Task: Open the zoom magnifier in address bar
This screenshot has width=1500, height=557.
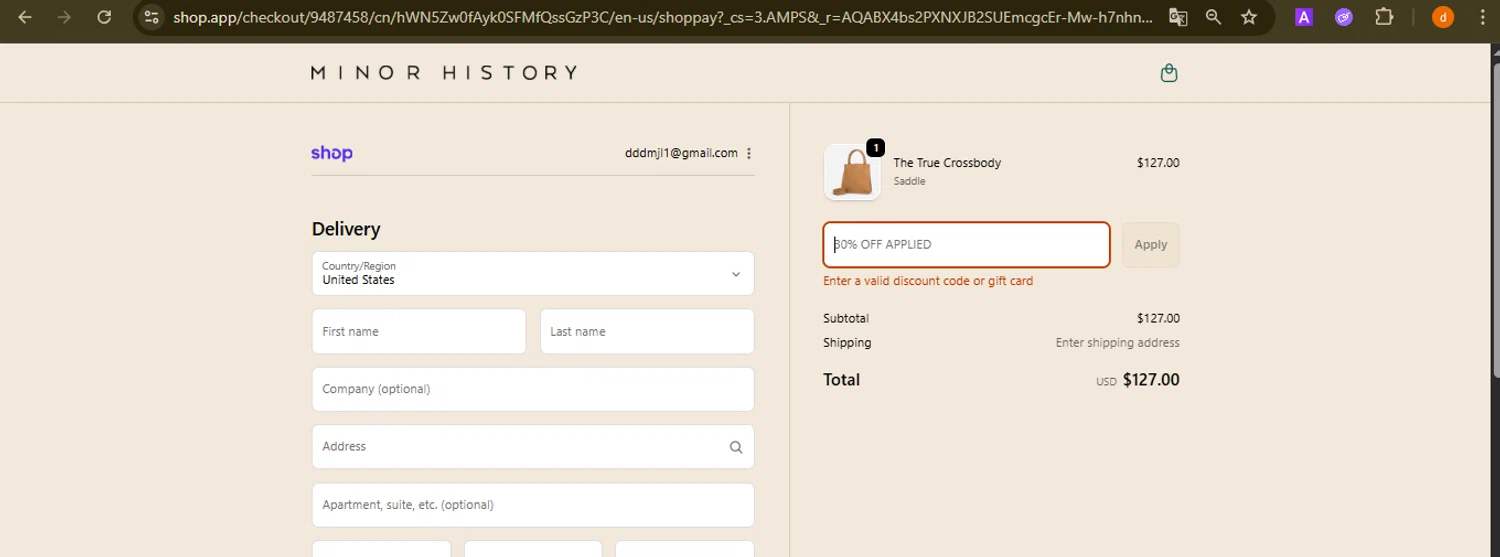Action: coord(1213,17)
